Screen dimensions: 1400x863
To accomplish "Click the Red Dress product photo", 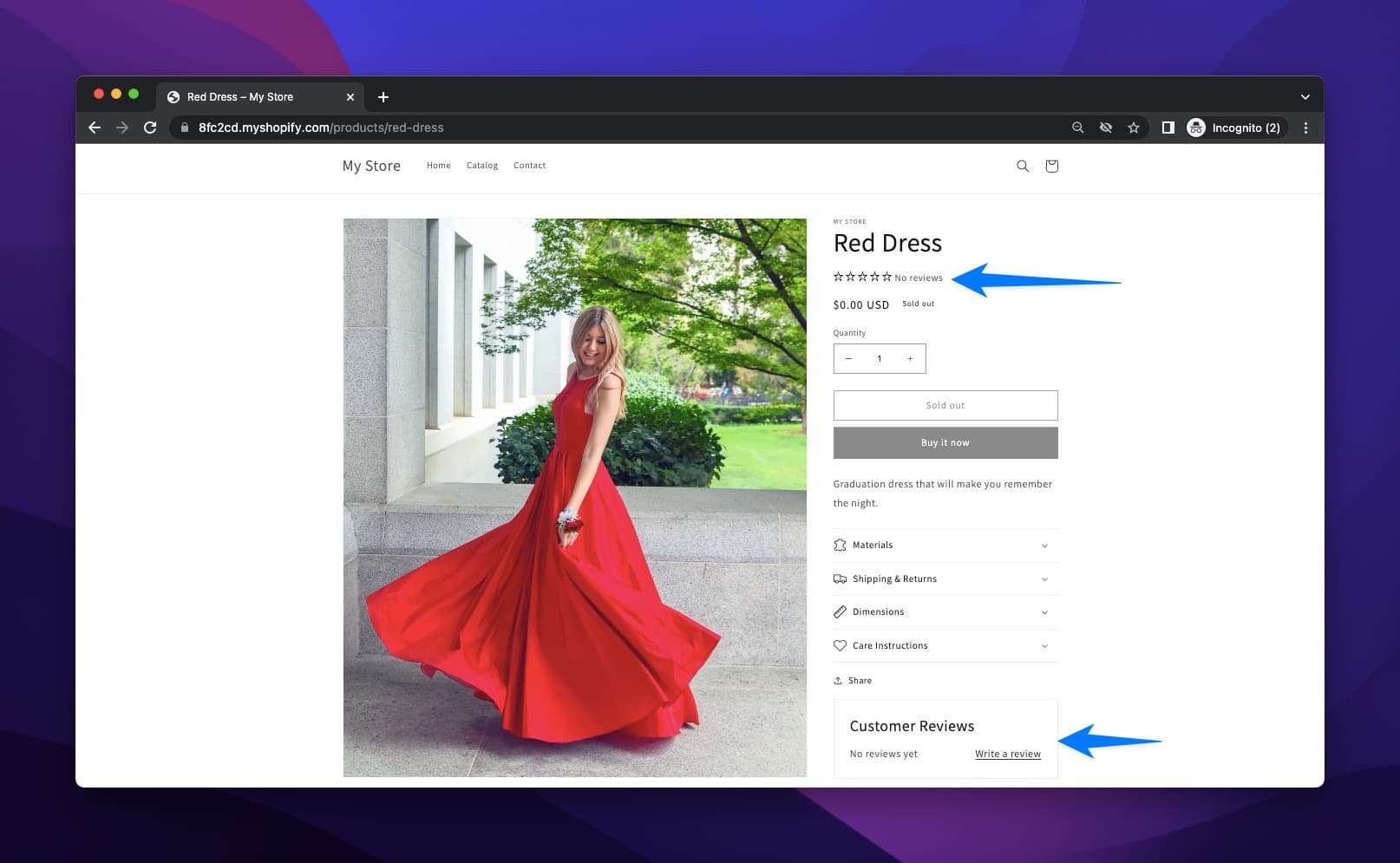I will pyautogui.click(x=574, y=497).
